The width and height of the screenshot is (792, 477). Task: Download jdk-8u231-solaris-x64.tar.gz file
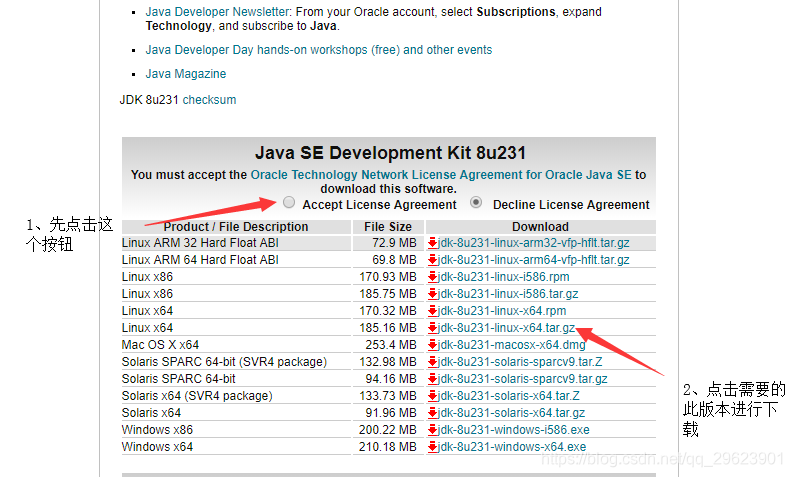coord(511,413)
